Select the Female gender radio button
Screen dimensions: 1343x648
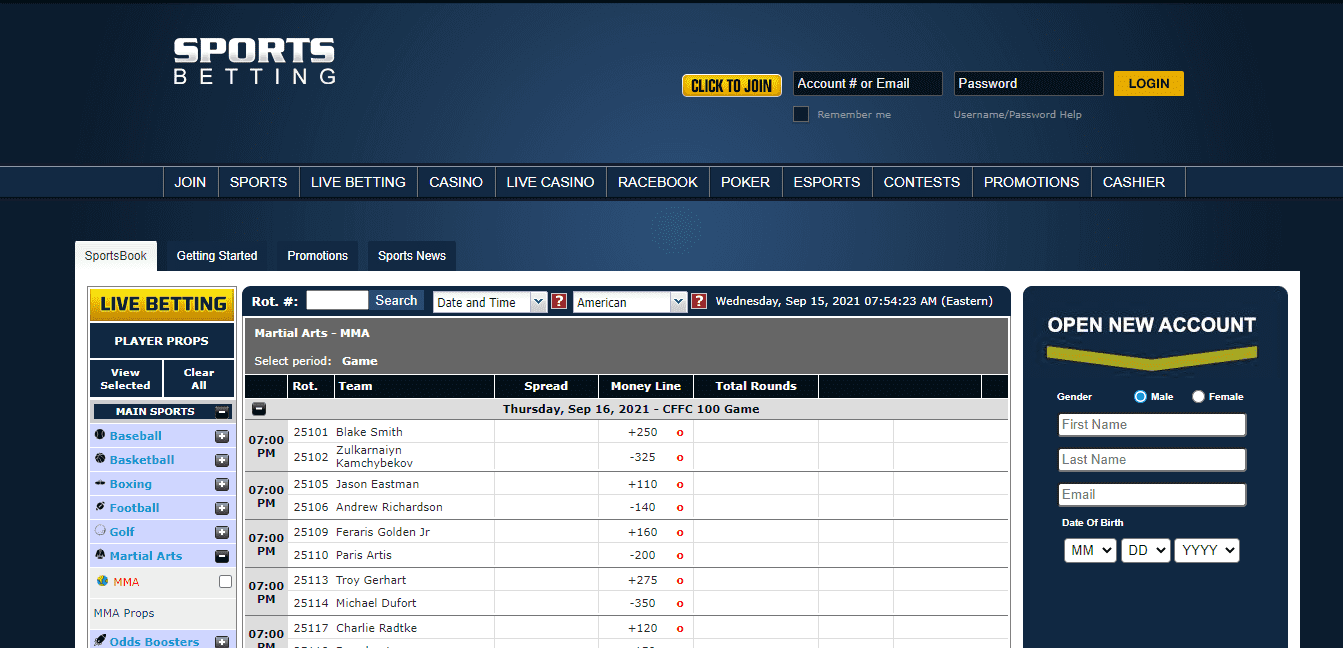pyautogui.click(x=1198, y=397)
